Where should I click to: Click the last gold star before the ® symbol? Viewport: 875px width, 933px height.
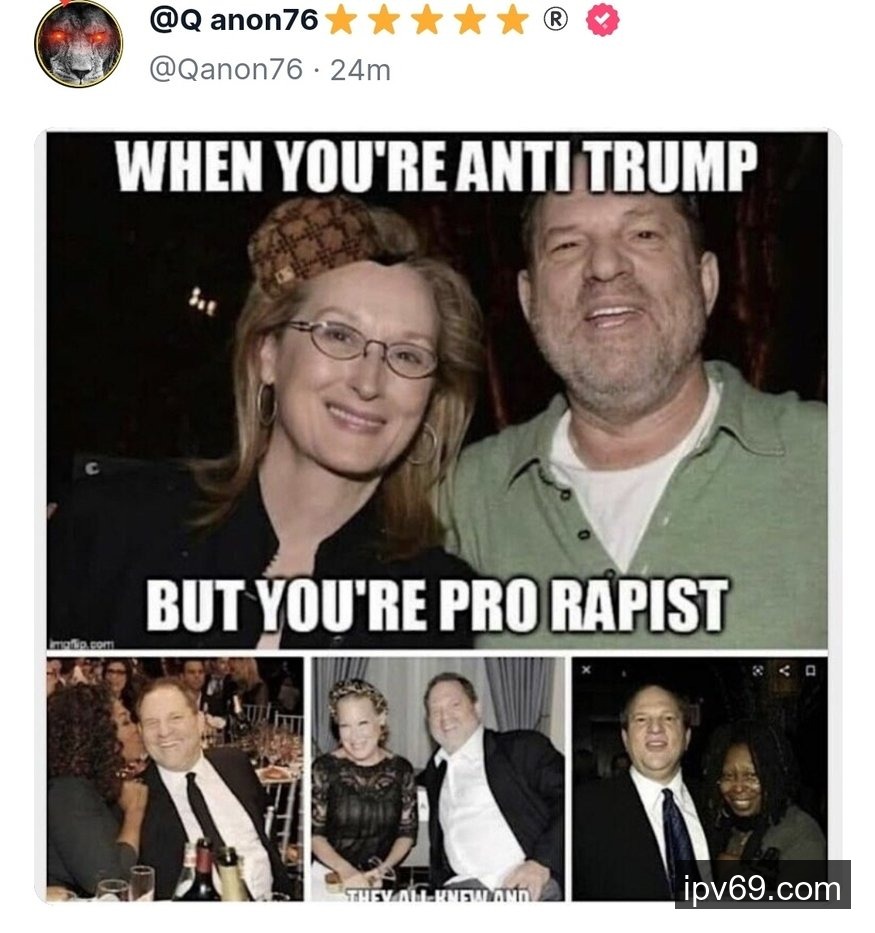(512, 20)
